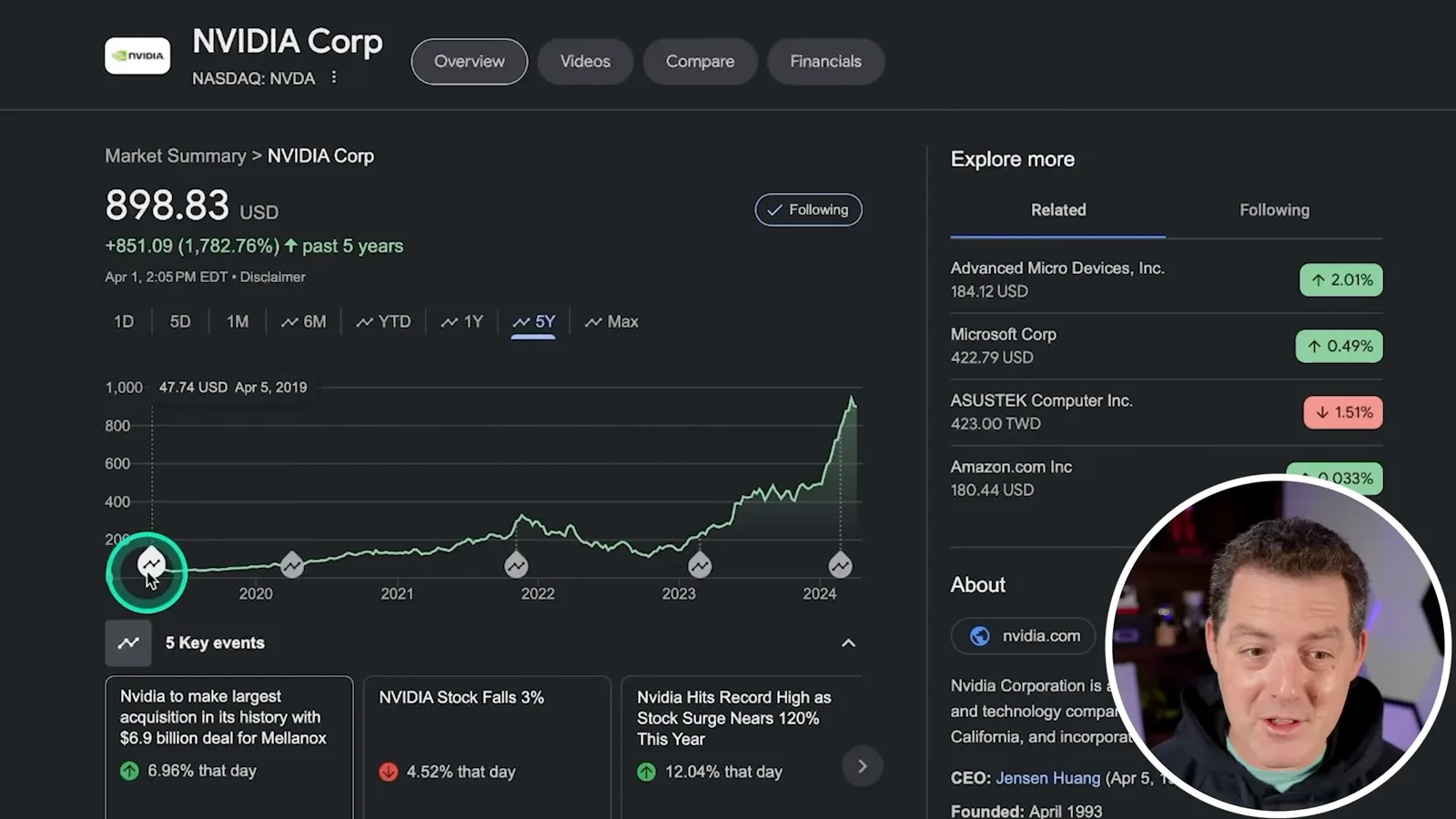The height and width of the screenshot is (819, 1456).
Task: Click the key event marker near 2023
Action: pyautogui.click(x=699, y=565)
